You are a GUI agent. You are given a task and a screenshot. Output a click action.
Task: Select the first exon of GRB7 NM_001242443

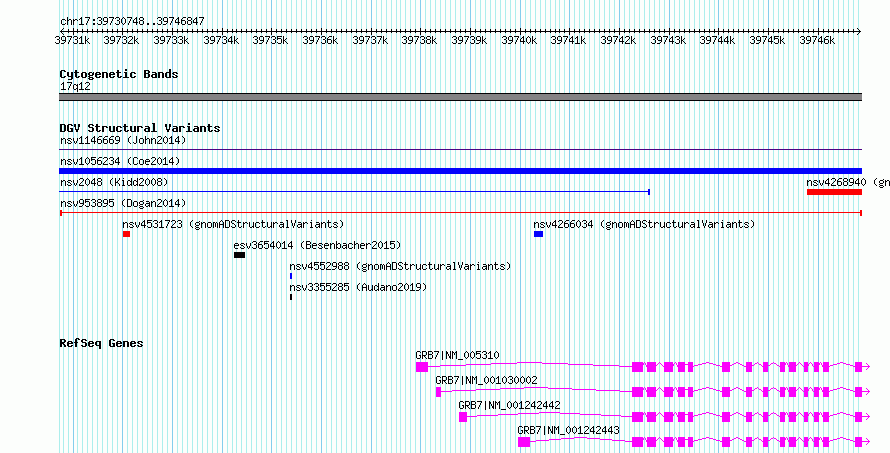click(523, 442)
